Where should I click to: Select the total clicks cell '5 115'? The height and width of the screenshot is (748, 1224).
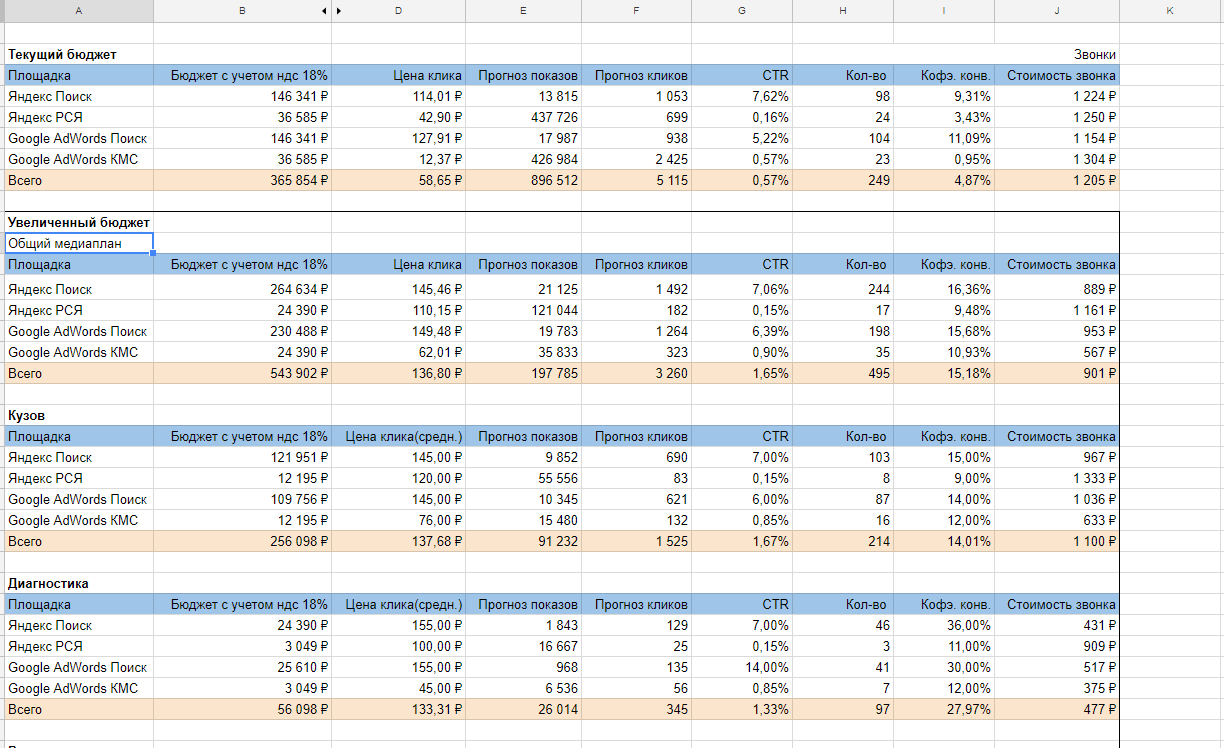point(636,180)
